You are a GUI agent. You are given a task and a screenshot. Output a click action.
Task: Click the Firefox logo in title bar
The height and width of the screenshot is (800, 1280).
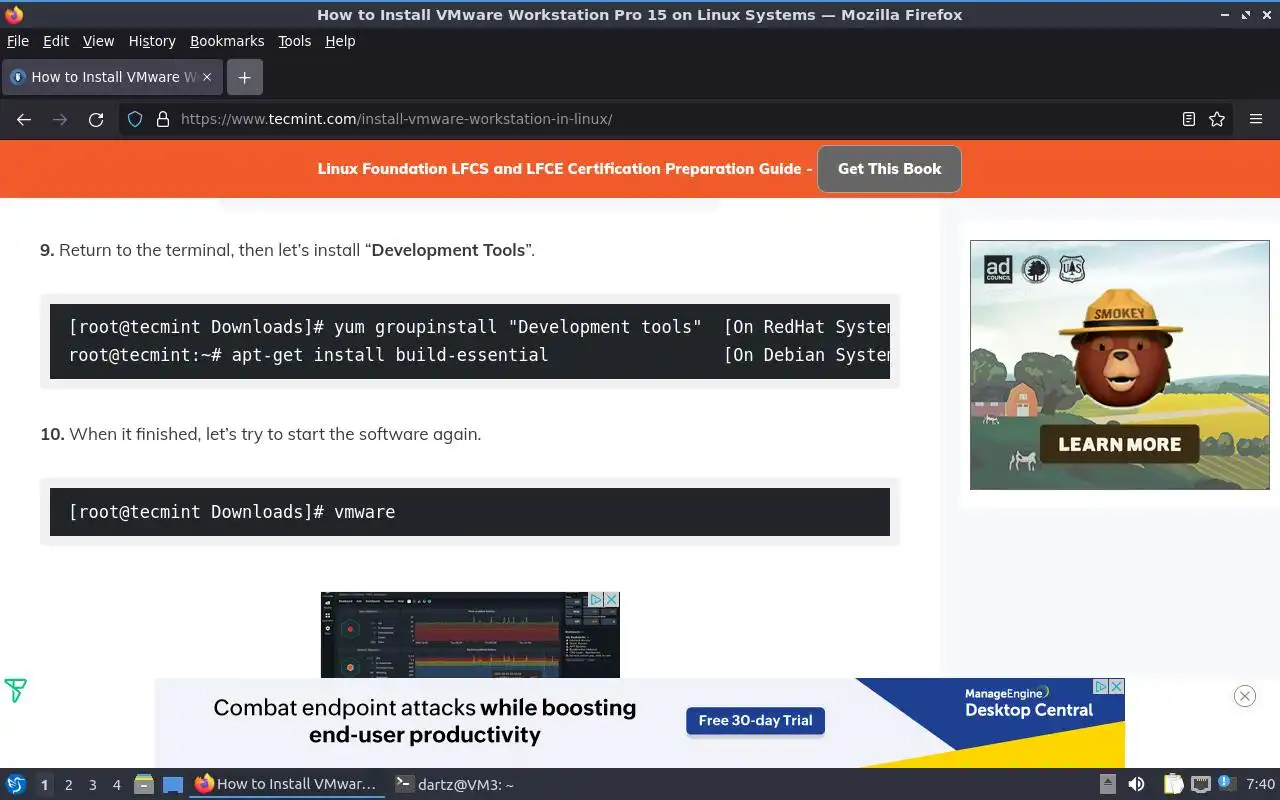14,15
